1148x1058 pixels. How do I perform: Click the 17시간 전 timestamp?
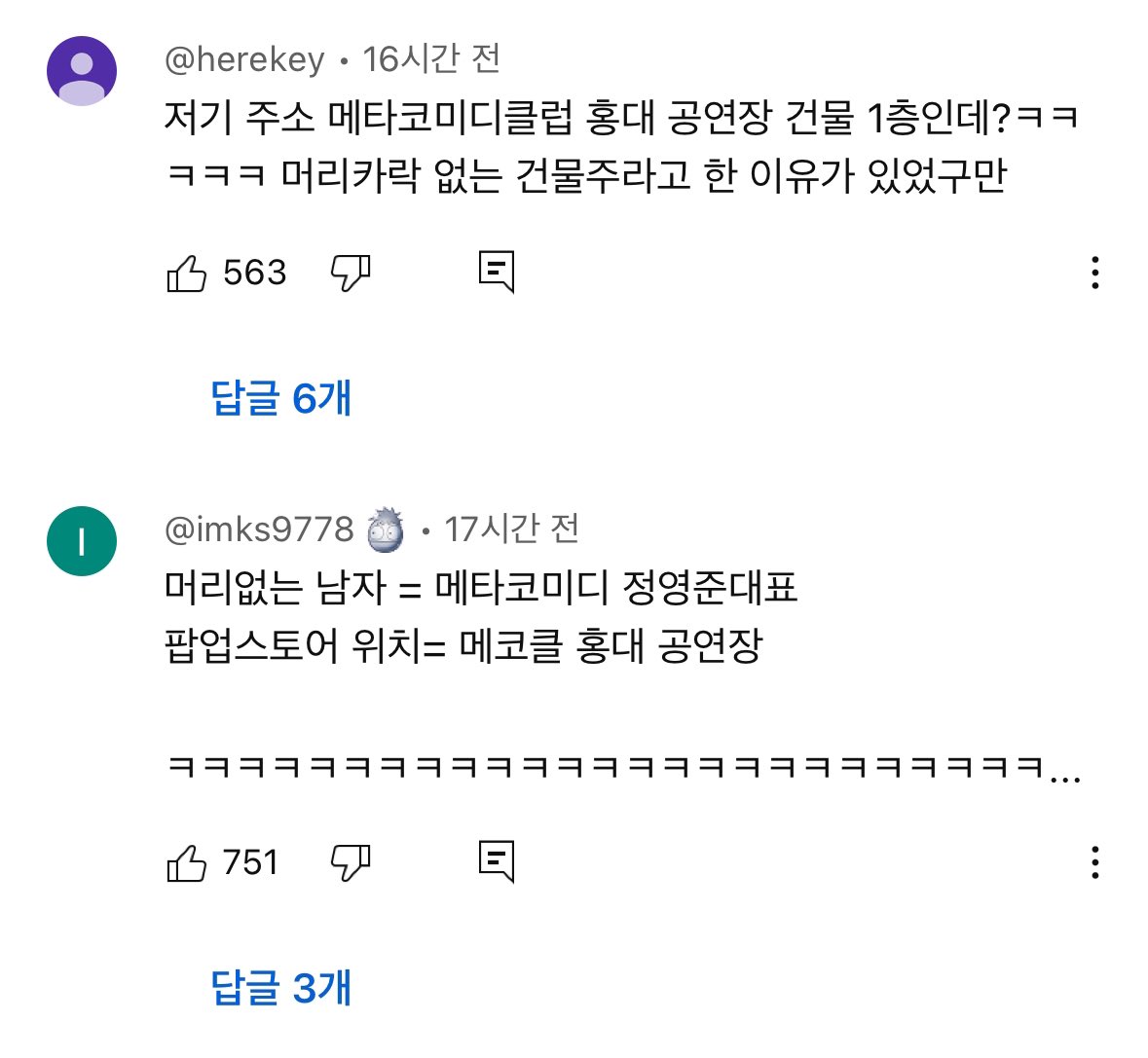pyautogui.click(x=512, y=529)
